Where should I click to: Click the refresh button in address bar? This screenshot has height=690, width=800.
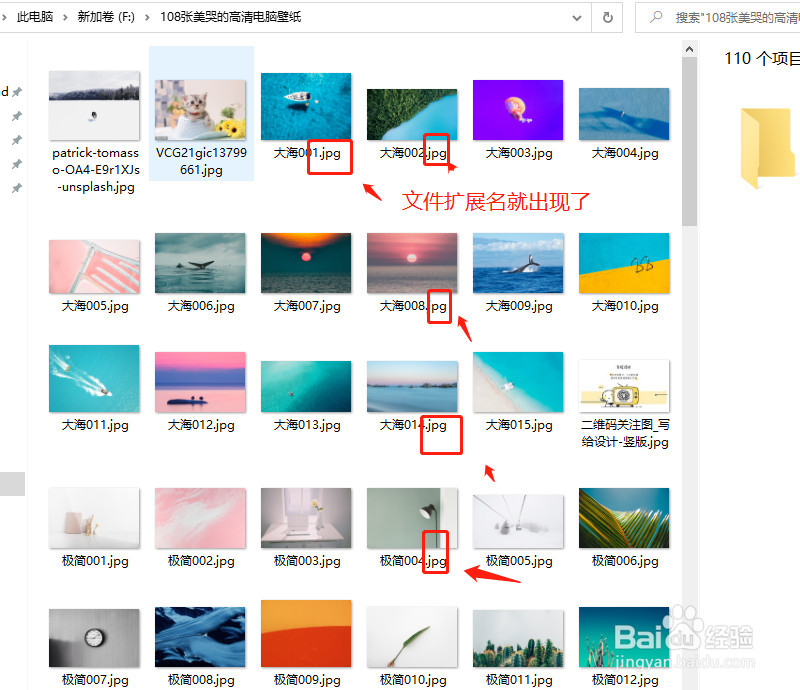click(607, 18)
